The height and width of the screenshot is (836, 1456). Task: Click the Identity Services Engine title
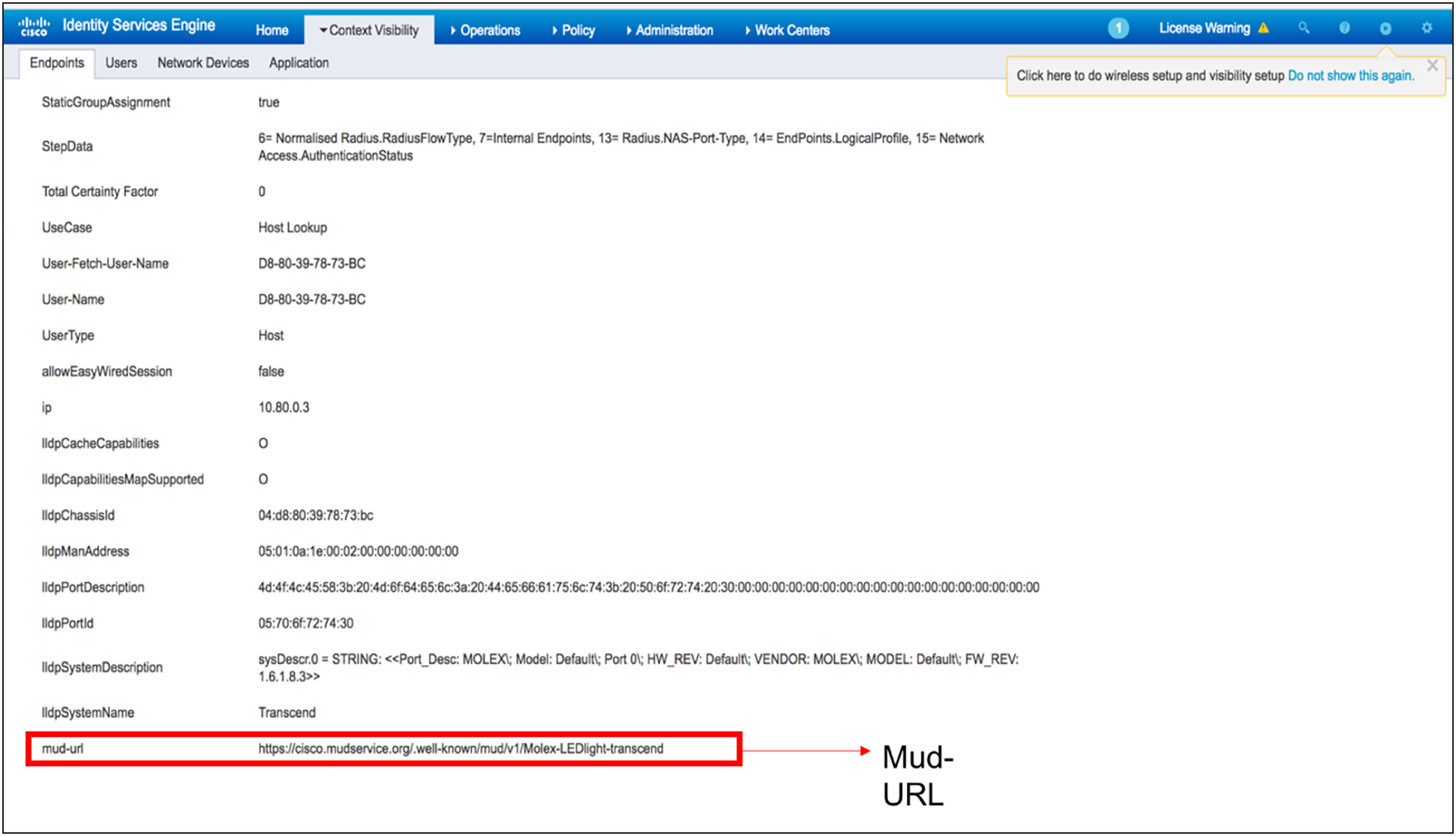(x=139, y=26)
